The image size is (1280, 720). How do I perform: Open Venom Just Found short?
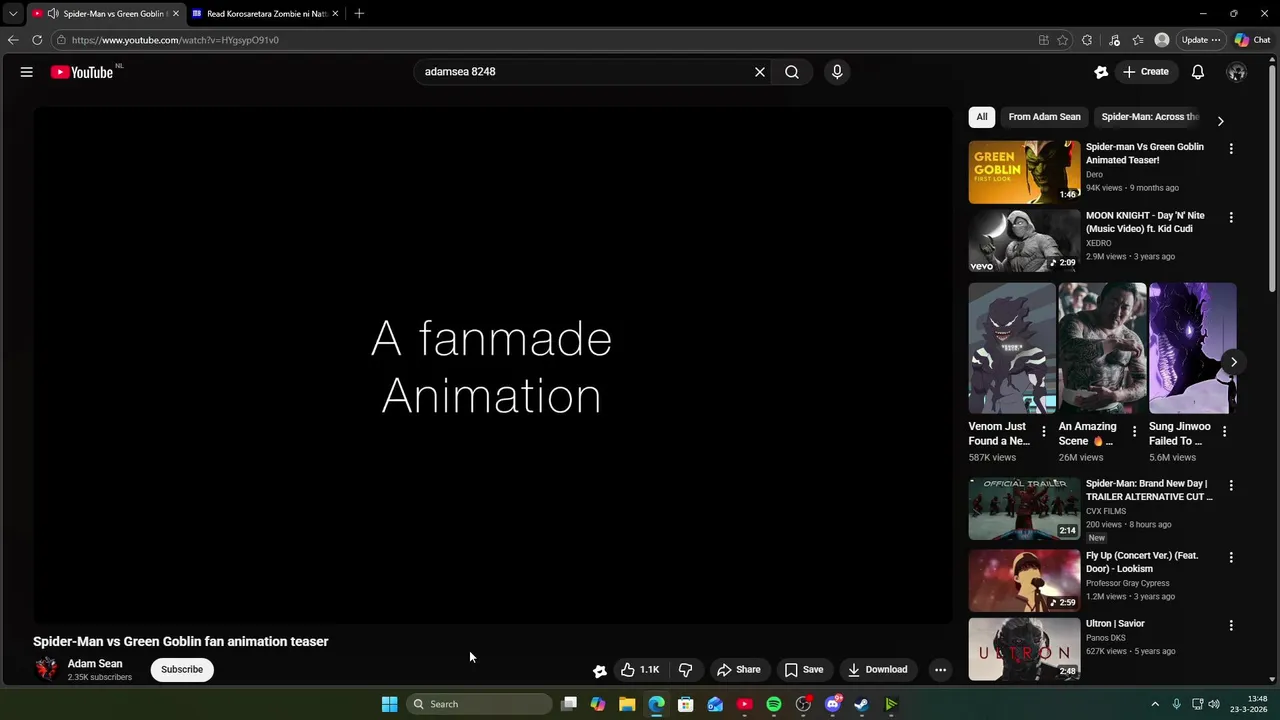1011,348
